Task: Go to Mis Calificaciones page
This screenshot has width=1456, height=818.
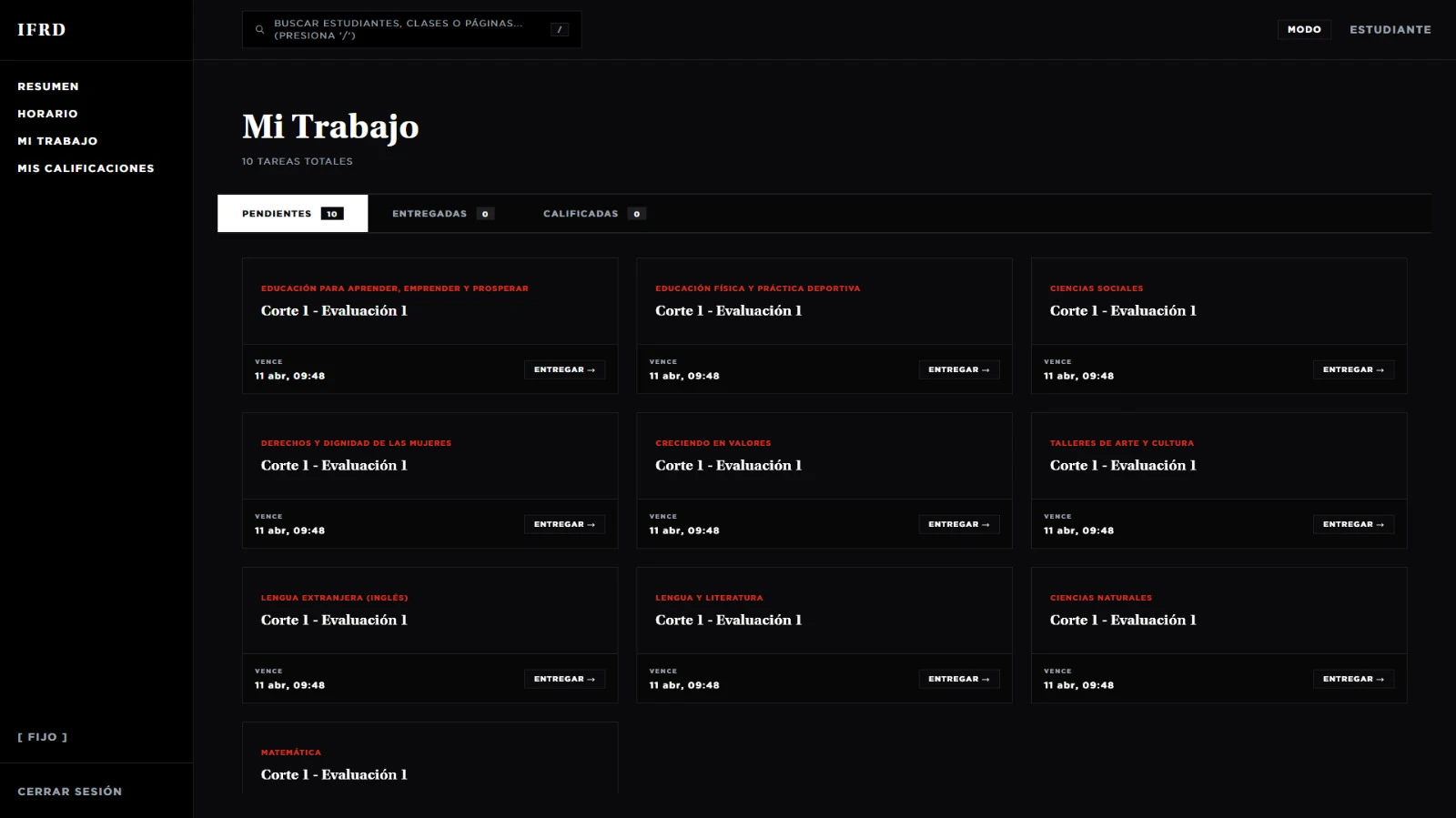Action: click(x=86, y=168)
